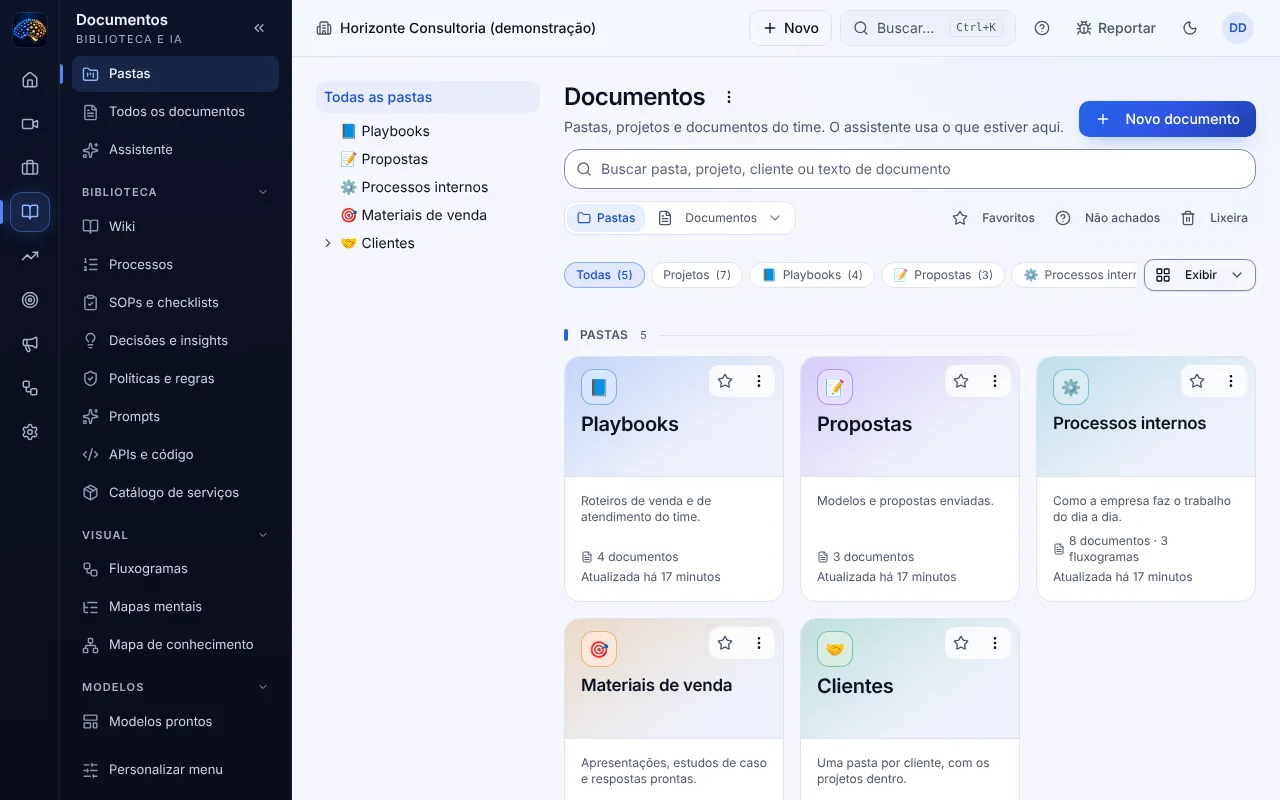
Task: Open the target icon in left rail
Action: click(x=30, y=300)
